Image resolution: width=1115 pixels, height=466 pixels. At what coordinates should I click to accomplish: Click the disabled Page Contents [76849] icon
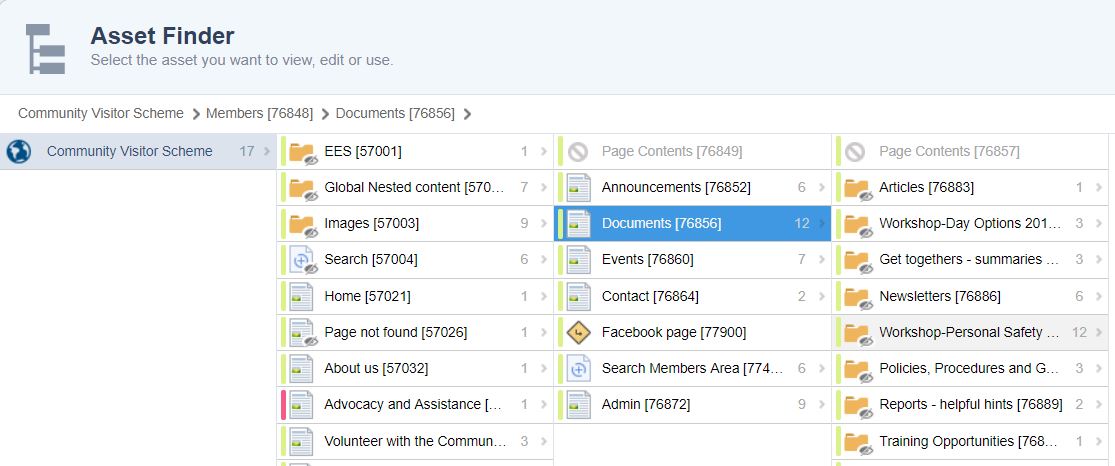578,152
